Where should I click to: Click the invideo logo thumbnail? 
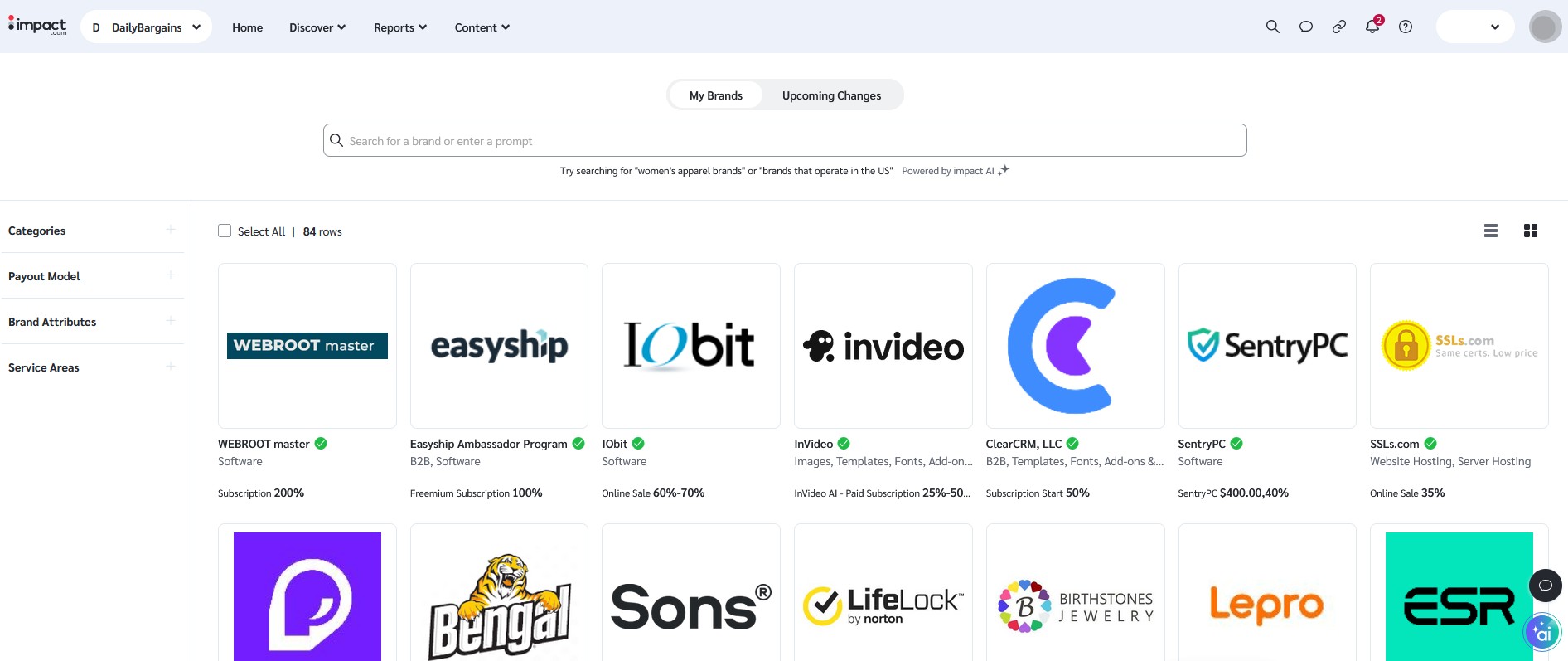click(x=883, y=346)
